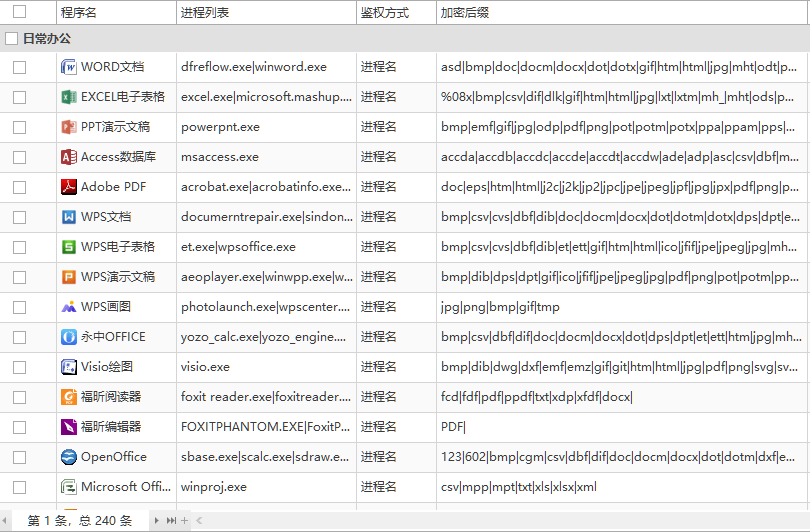The image size is (810, 532).
Task: Click the Adobe PDF icon
Action: point(69,187)
